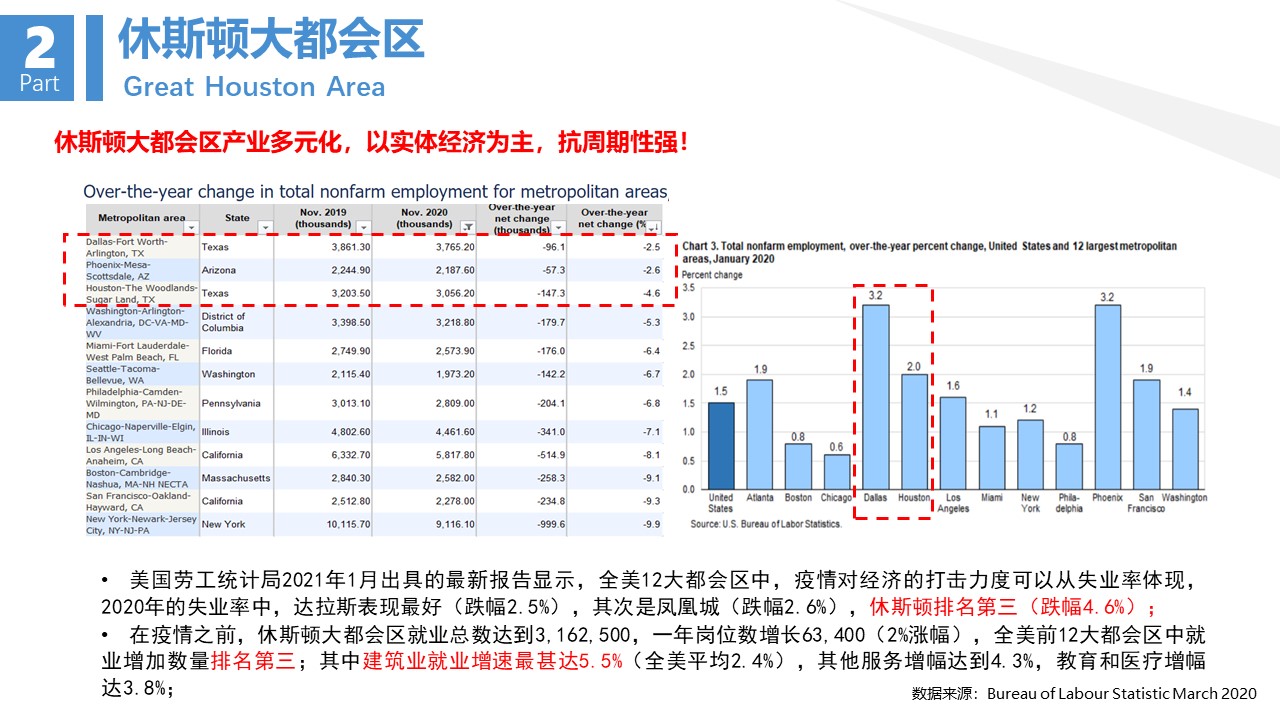1280x720 pixels.
Task: Click the Nov. 2020 active filter icon
Action: coord(467,228)
